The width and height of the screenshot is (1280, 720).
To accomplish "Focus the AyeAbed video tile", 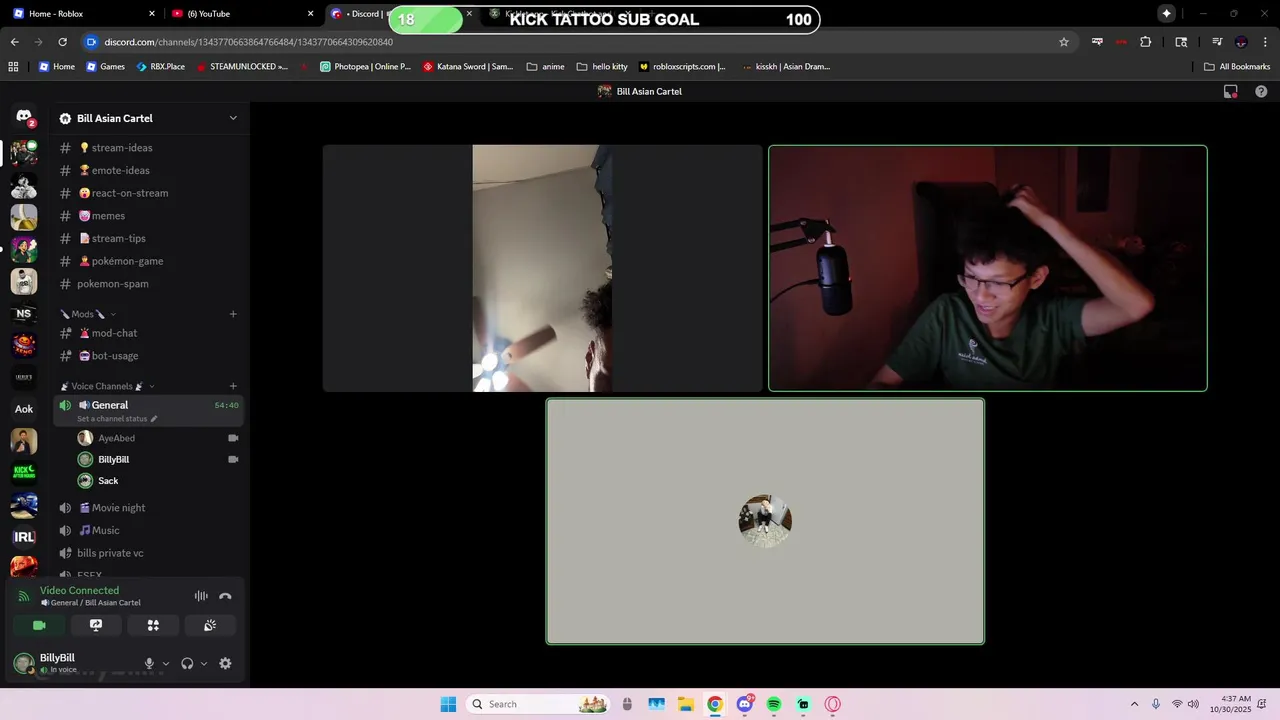I will (x=542, y=268).
